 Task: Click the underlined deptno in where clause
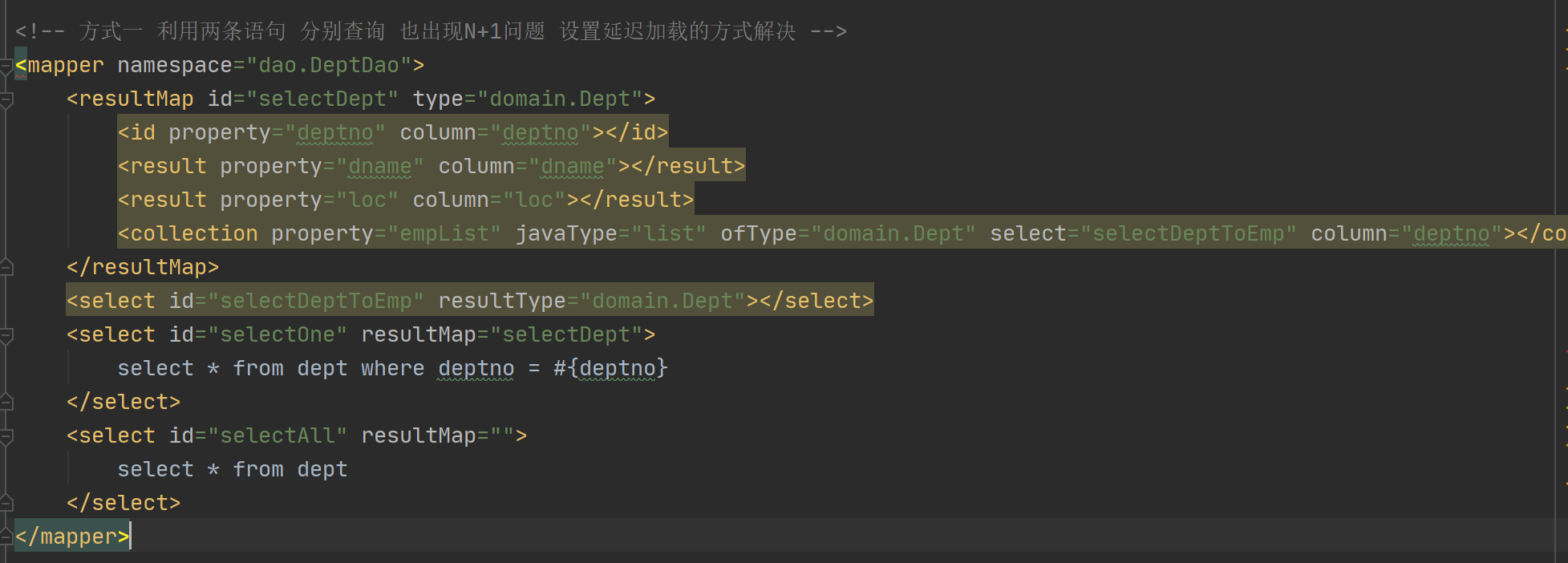pos(476,369)
